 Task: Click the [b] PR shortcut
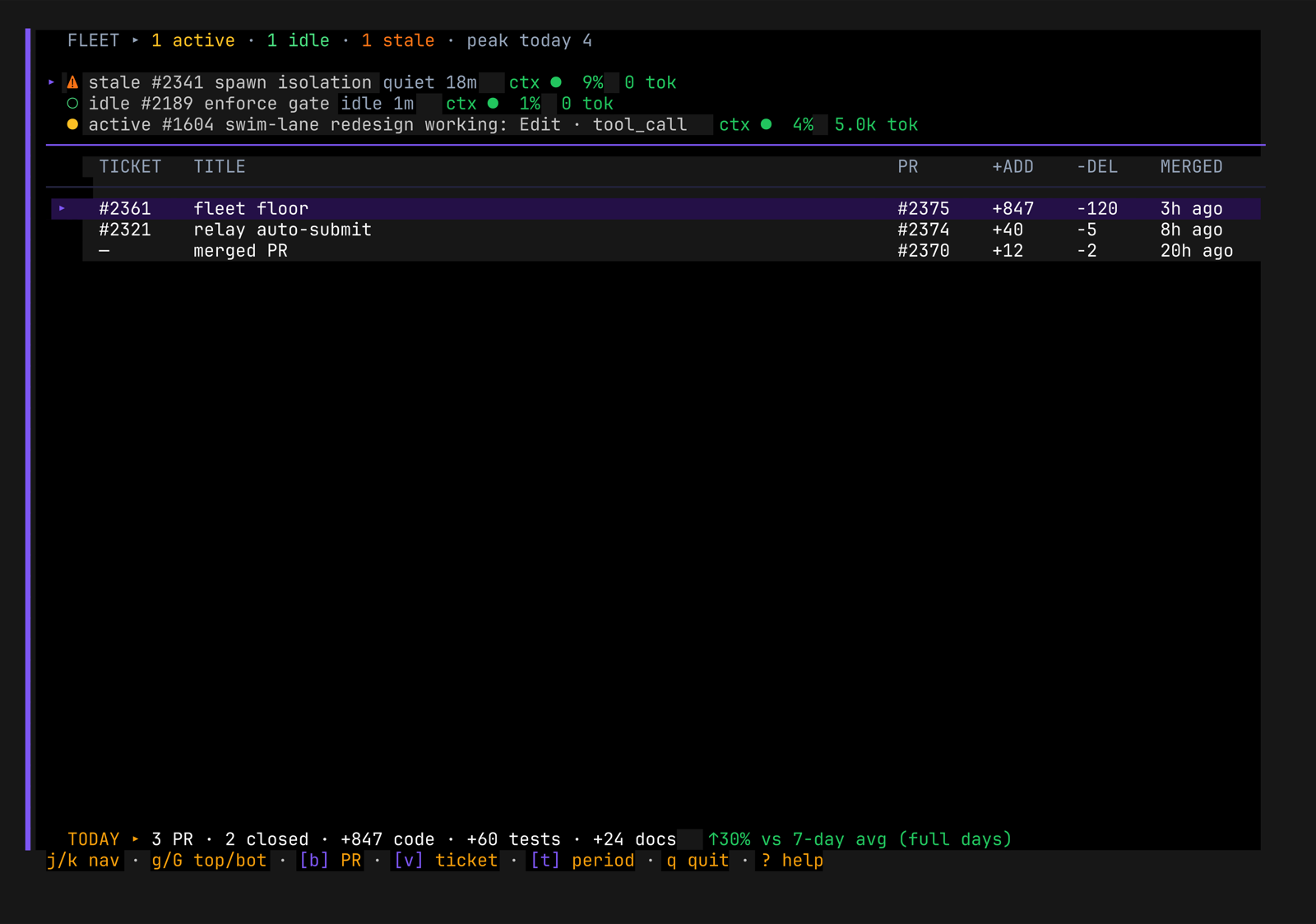point(331,861)
